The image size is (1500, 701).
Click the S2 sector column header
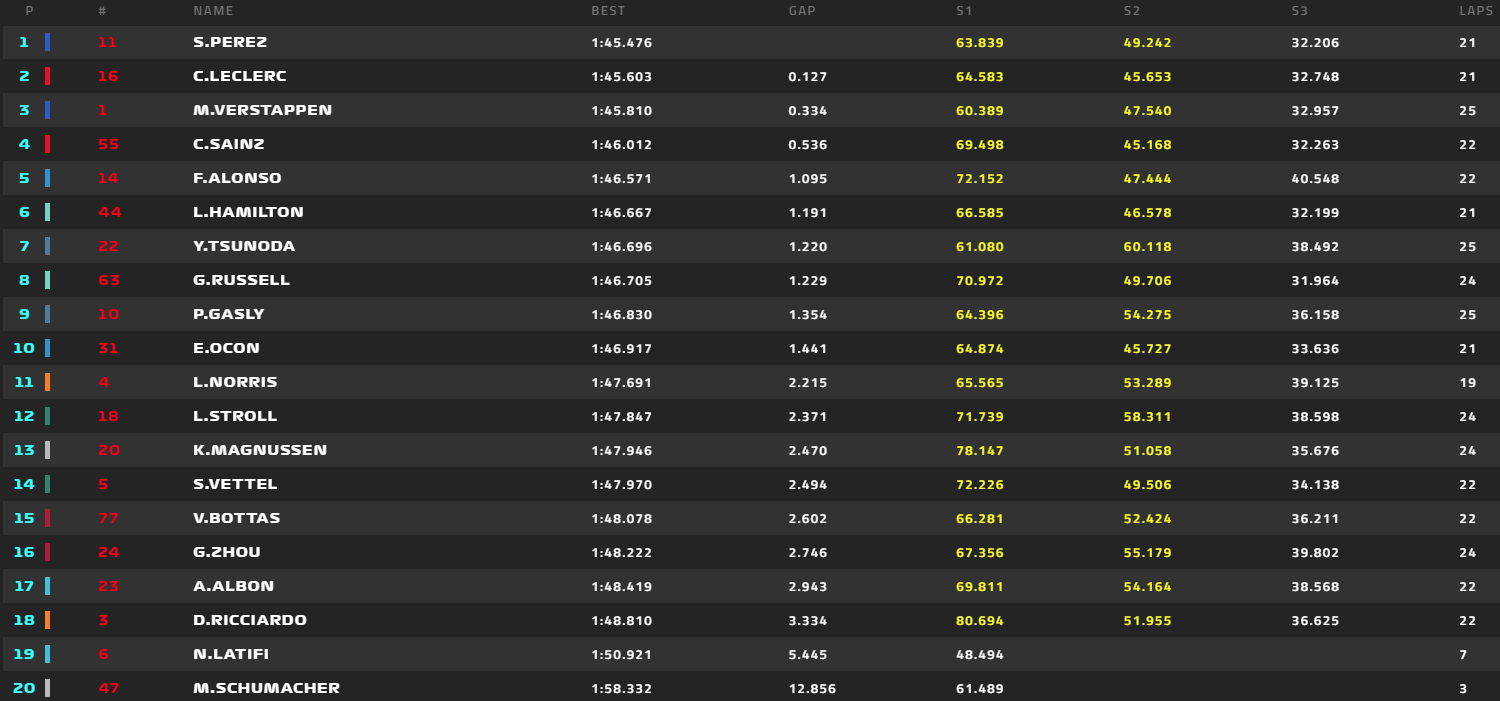tap(1132, 11)
